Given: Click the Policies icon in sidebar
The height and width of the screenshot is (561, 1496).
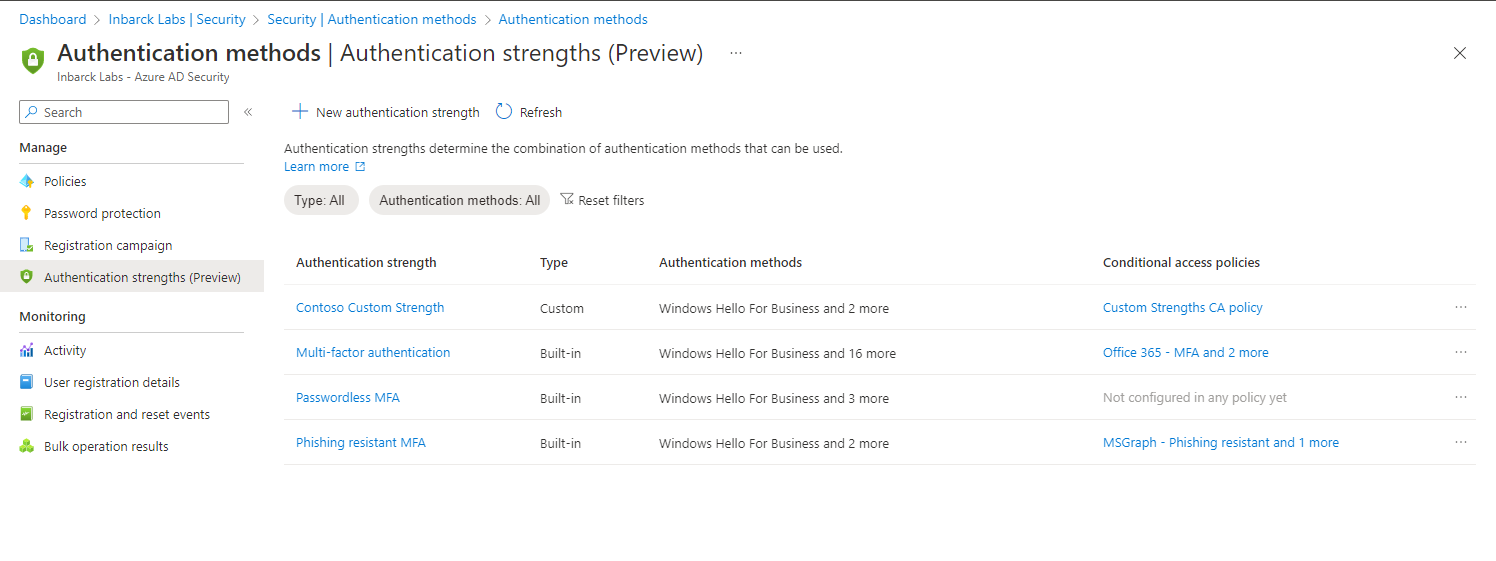Looking at the screenshot, I should (x=27, y=181).
